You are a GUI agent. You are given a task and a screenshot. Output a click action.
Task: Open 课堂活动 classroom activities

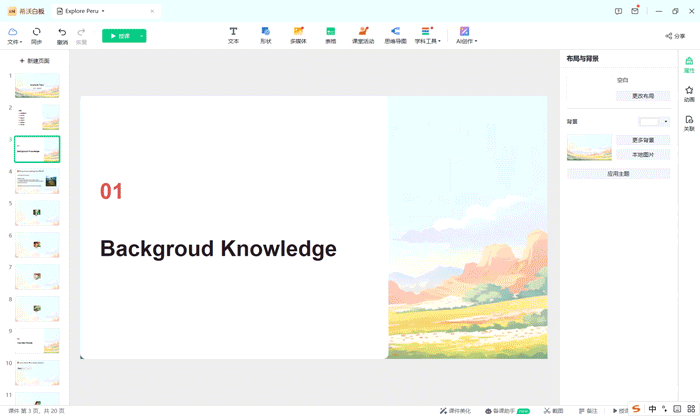coord(364,35)
